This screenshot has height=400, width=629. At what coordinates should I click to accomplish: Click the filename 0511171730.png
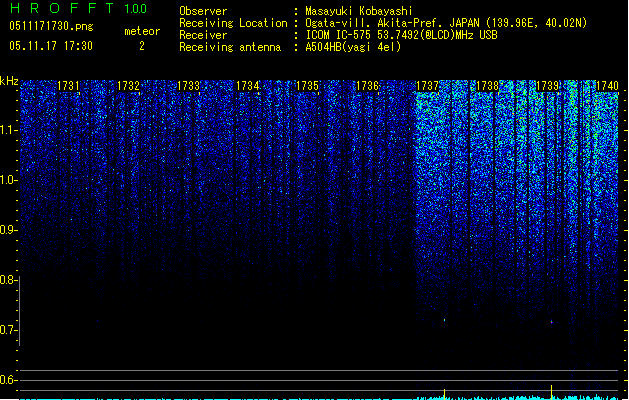pyautogui.click(x=51, y=26)
